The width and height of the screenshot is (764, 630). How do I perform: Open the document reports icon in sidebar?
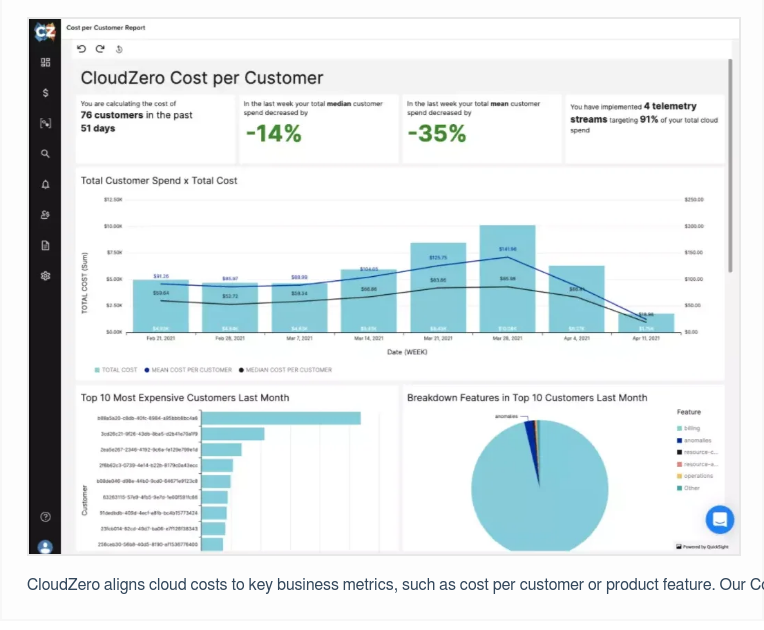[x=45, y=245]
